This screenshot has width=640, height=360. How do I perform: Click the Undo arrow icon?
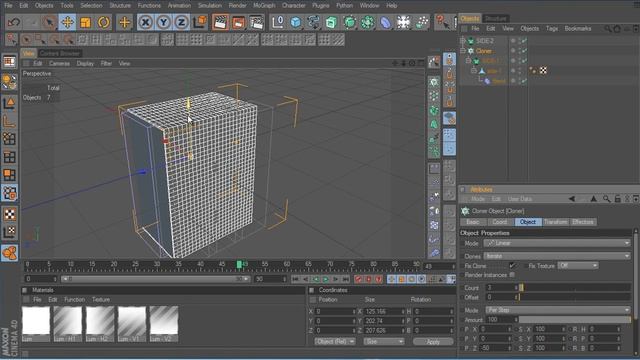13,22
